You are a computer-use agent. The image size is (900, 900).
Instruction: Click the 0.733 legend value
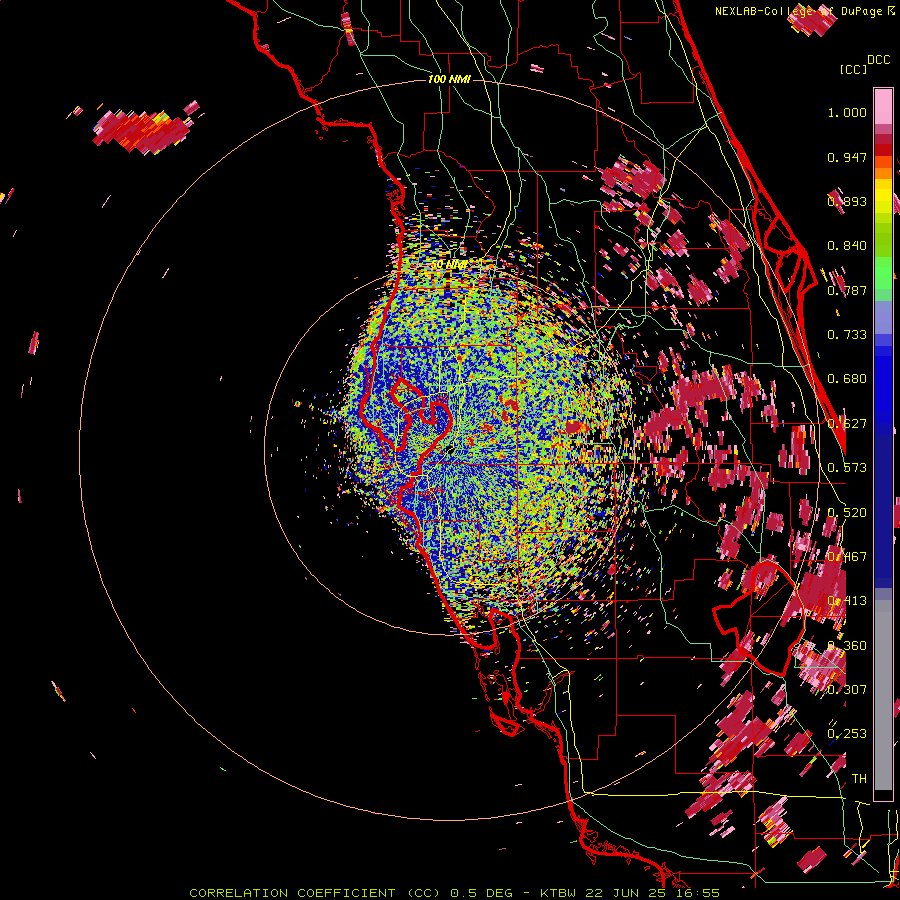(847, 335)
